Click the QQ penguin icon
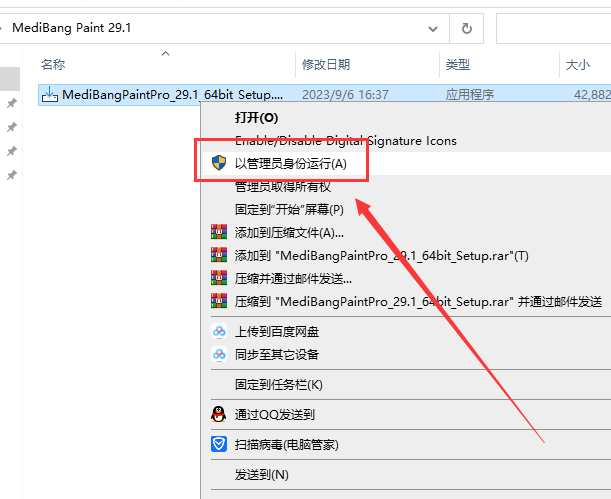 pos(219,414)
